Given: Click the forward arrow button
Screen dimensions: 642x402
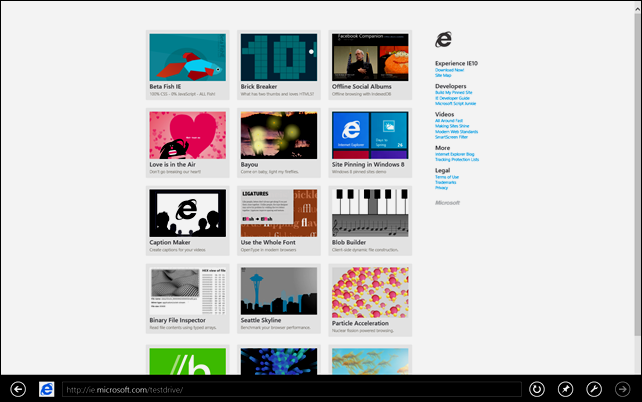Looking at the screenshot, I should coord(622,389).
